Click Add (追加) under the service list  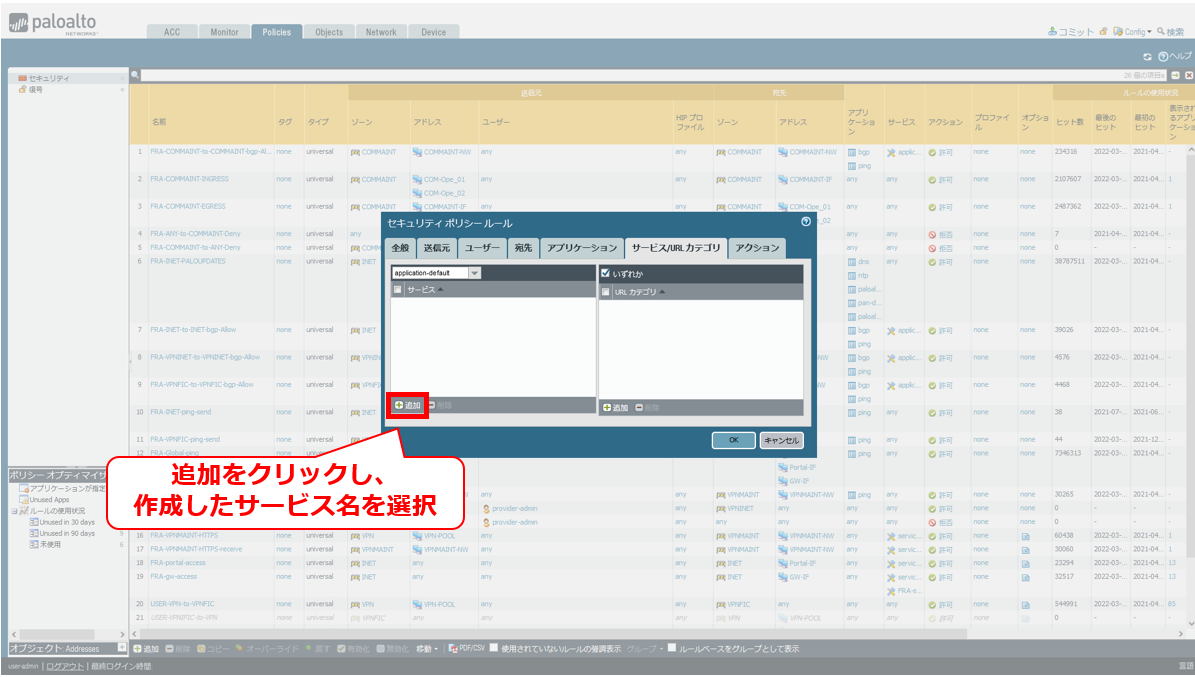click(408, 405)
